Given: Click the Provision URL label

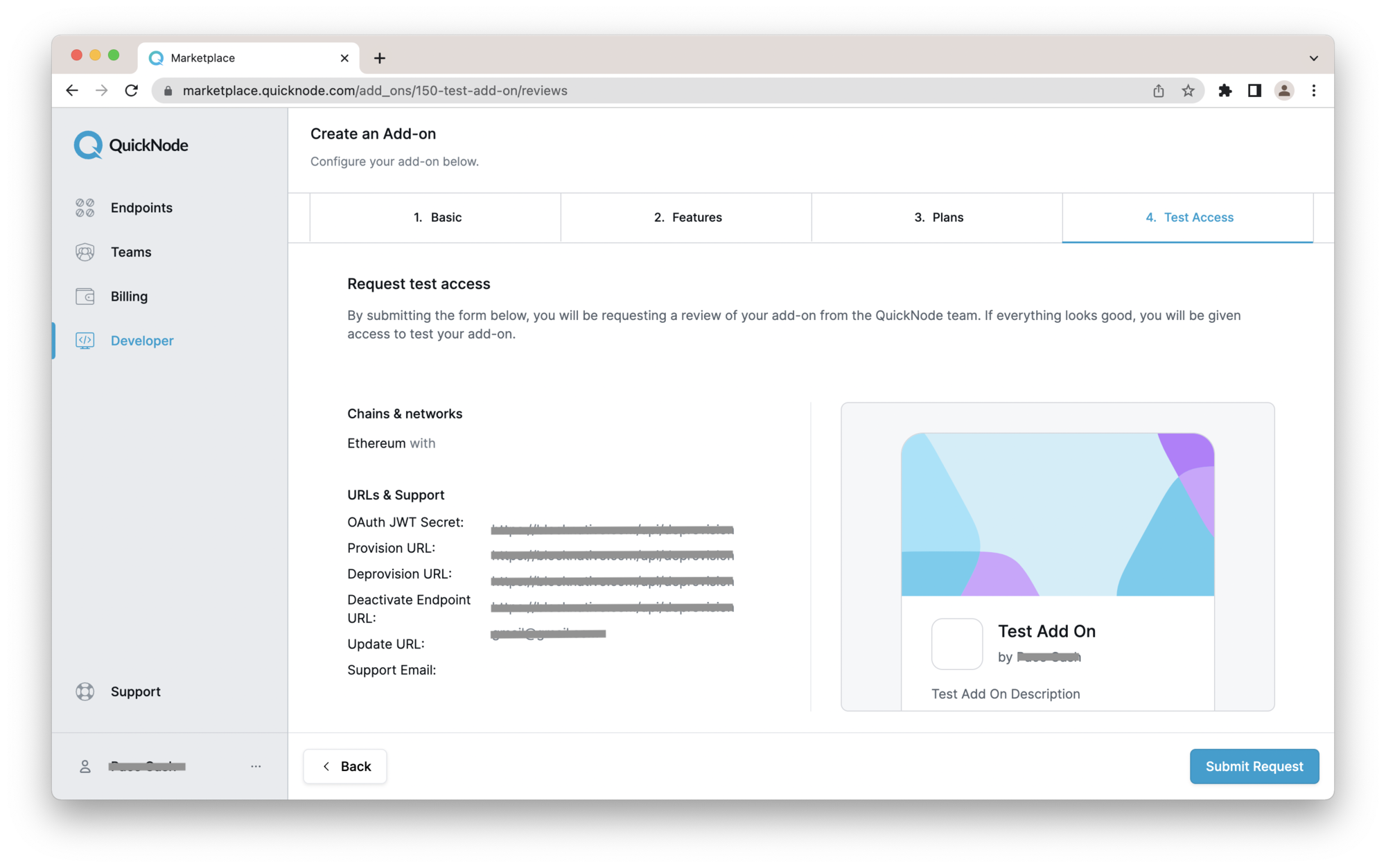Looking at the screenshot, I should tap(391, 548).
